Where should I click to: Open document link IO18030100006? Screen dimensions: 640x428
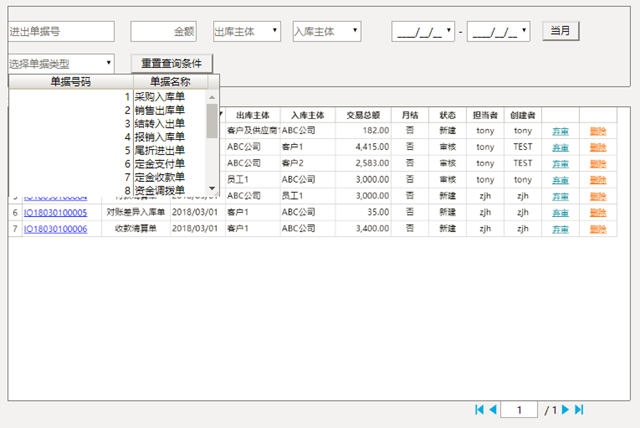[56, 229]
